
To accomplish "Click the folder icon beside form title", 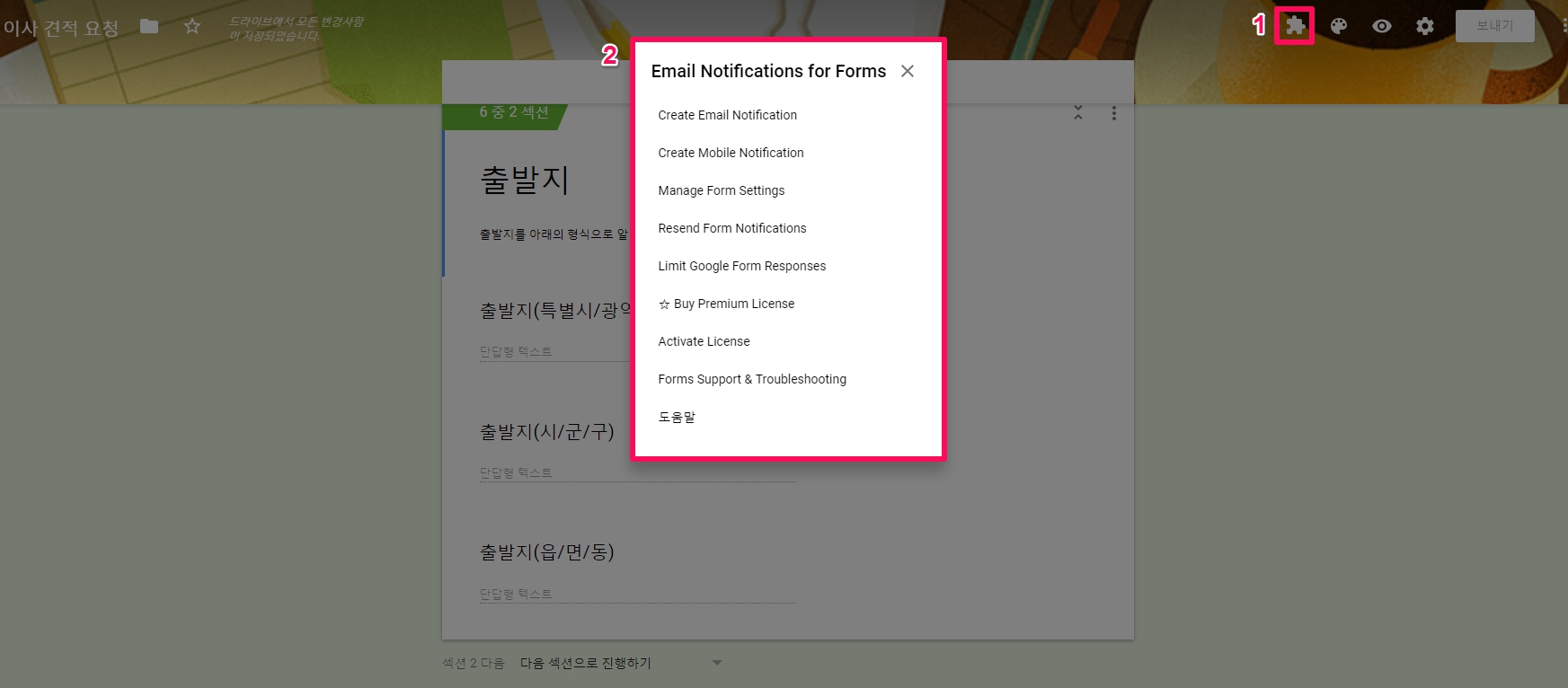I will point(149,27).
